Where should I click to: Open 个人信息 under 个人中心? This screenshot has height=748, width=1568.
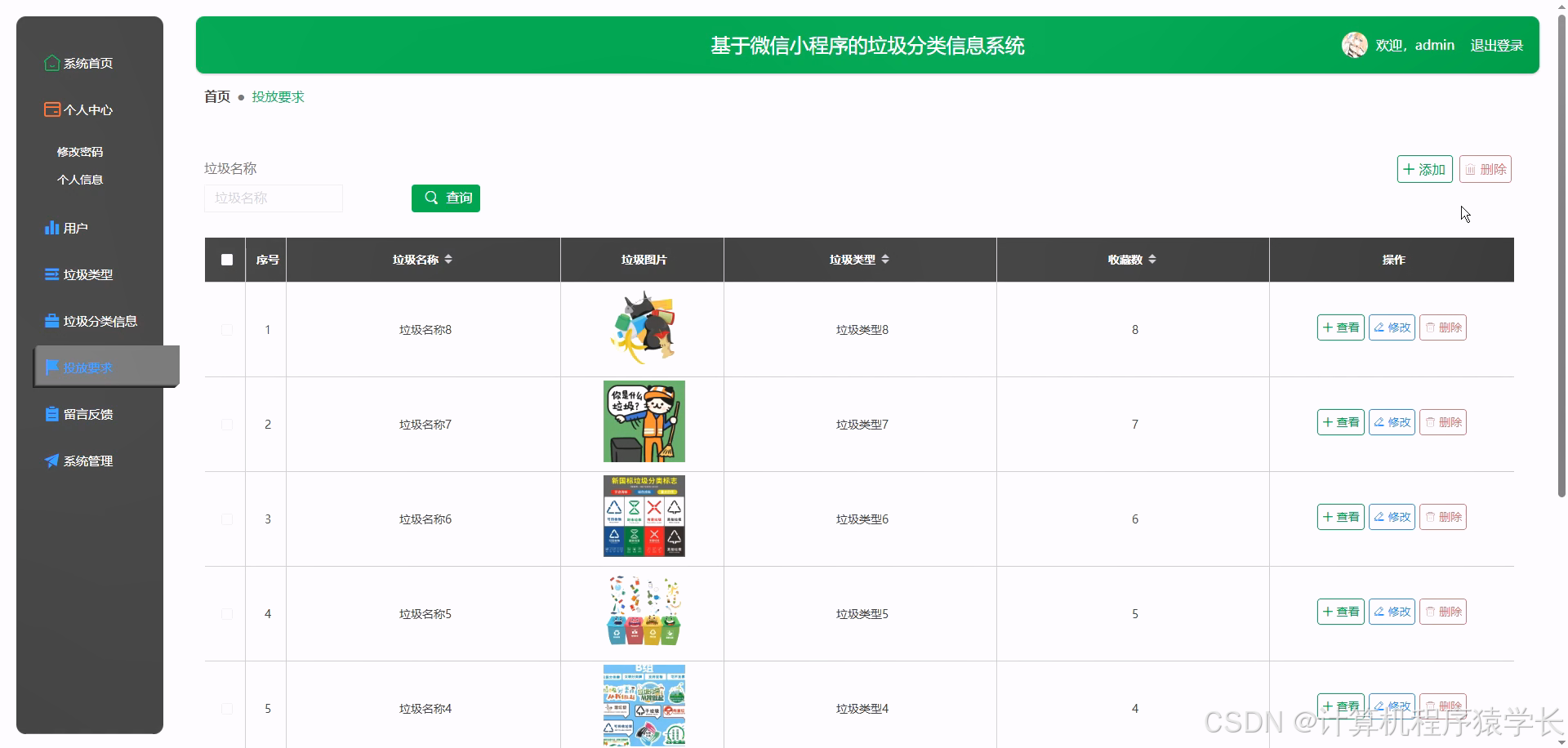click(x=80, y=180)
